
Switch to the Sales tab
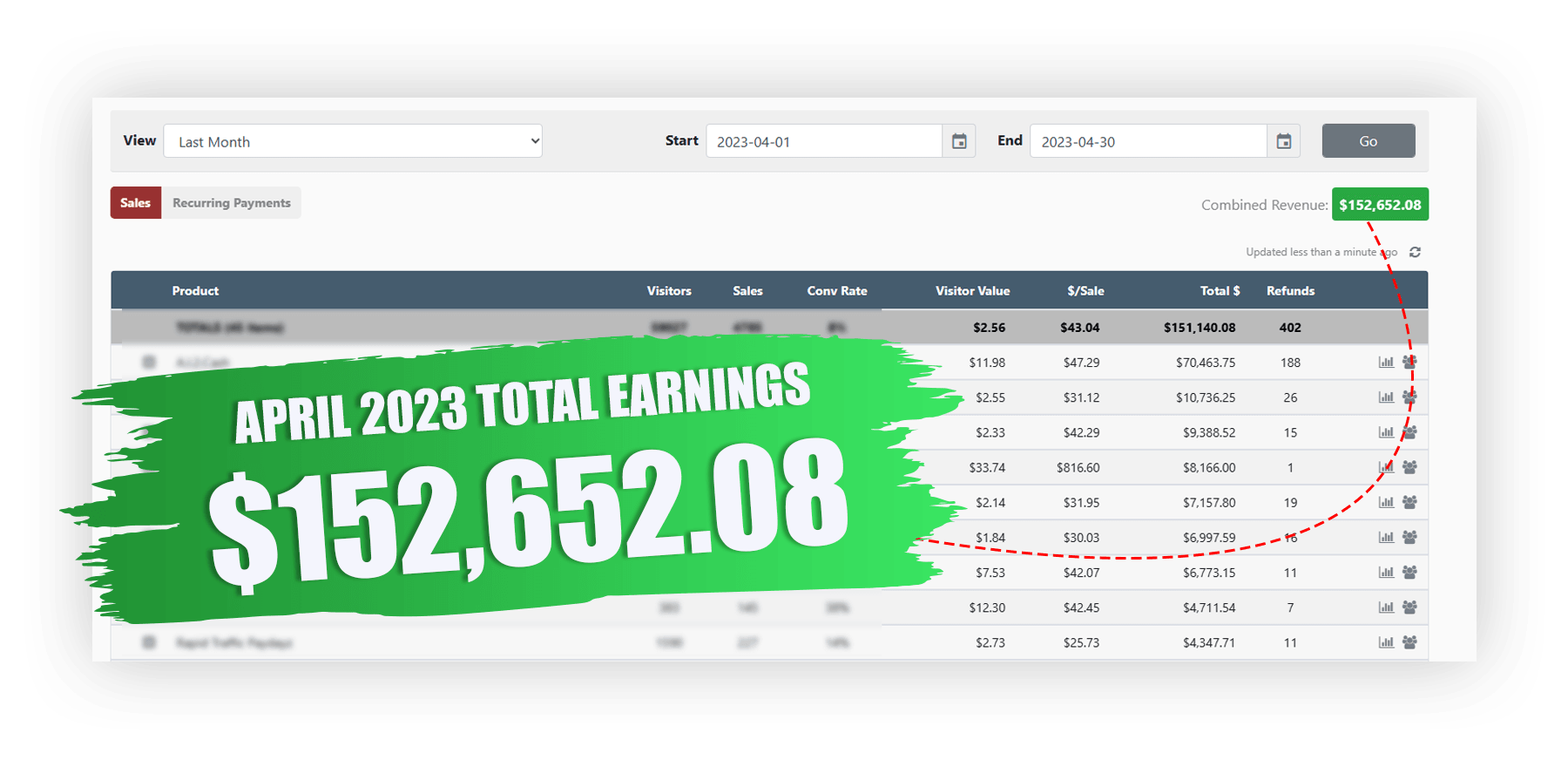pos(135,203)
